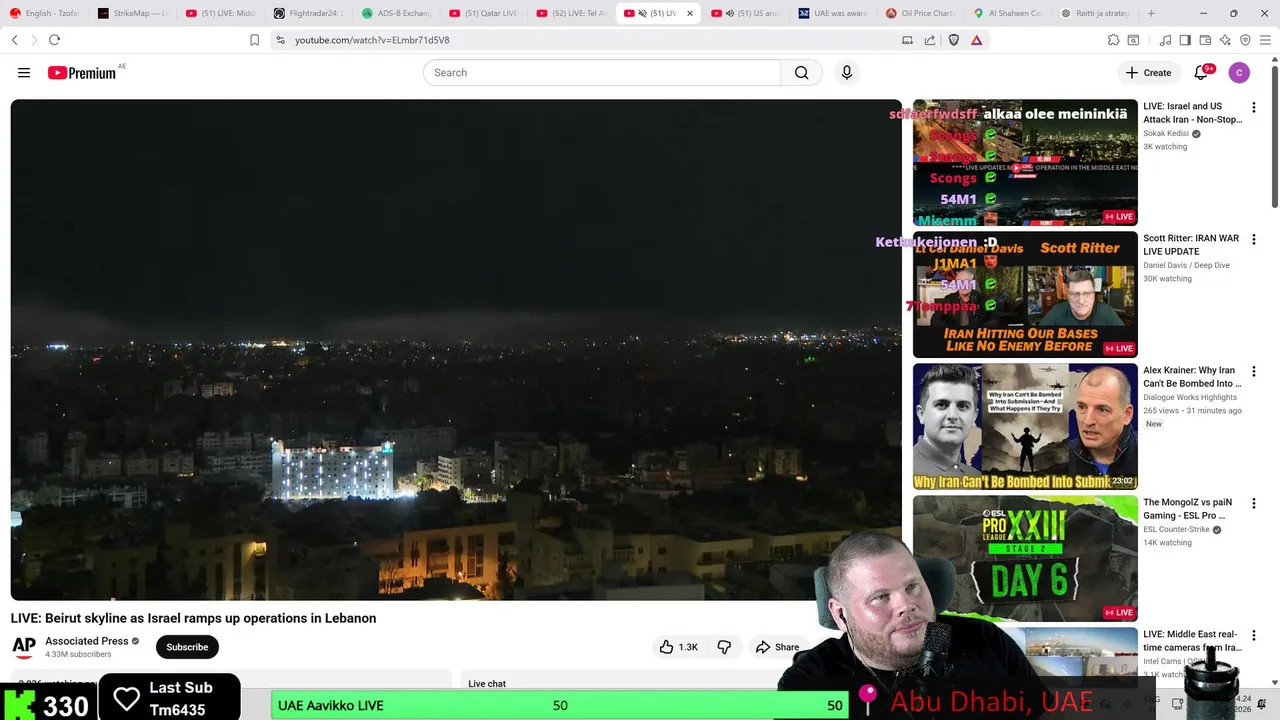Screen dimensions: 1280x720
Task: Switch to Flightradar24 tab
Action: (x=308, y=13)
